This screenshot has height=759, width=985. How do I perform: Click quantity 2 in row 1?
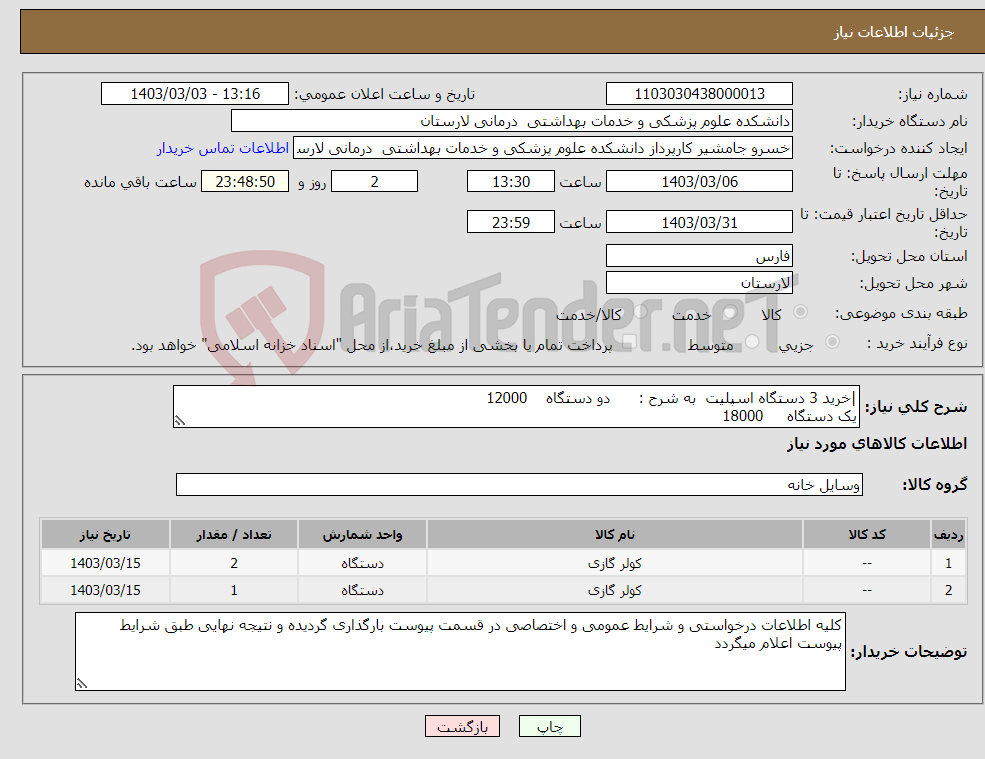[234, 564]
